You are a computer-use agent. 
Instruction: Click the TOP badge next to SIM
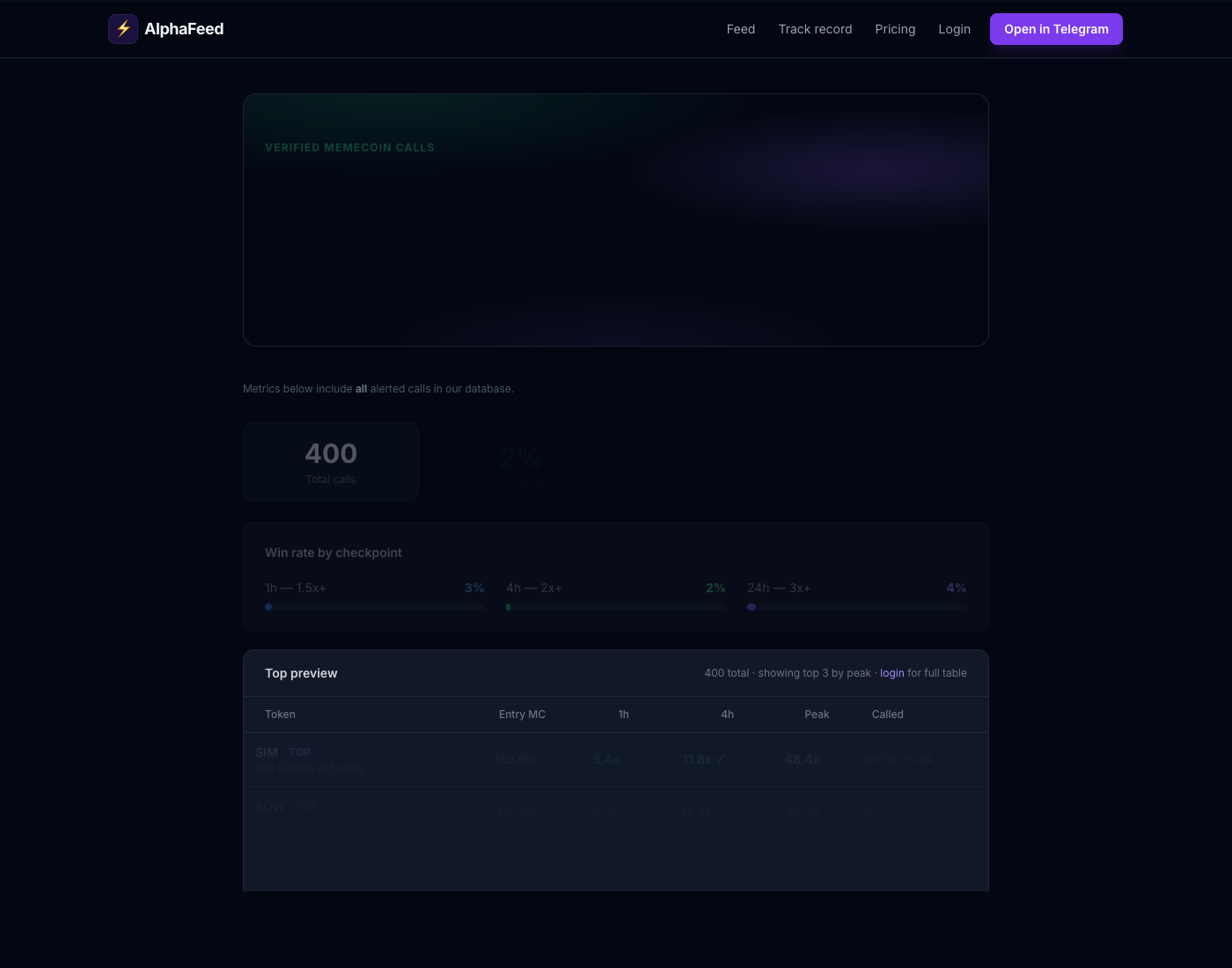coord(299,752)
